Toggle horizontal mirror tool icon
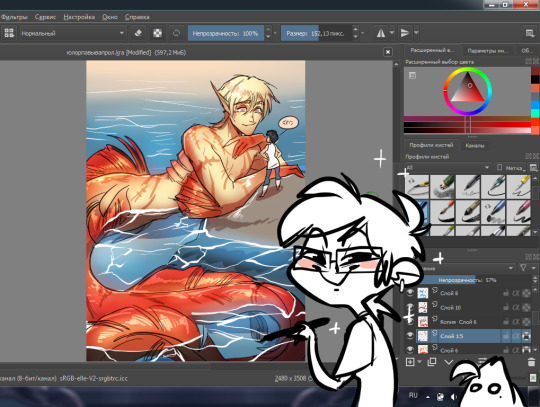The width and height of the screenshot is (540, 407). pos(381,33)
